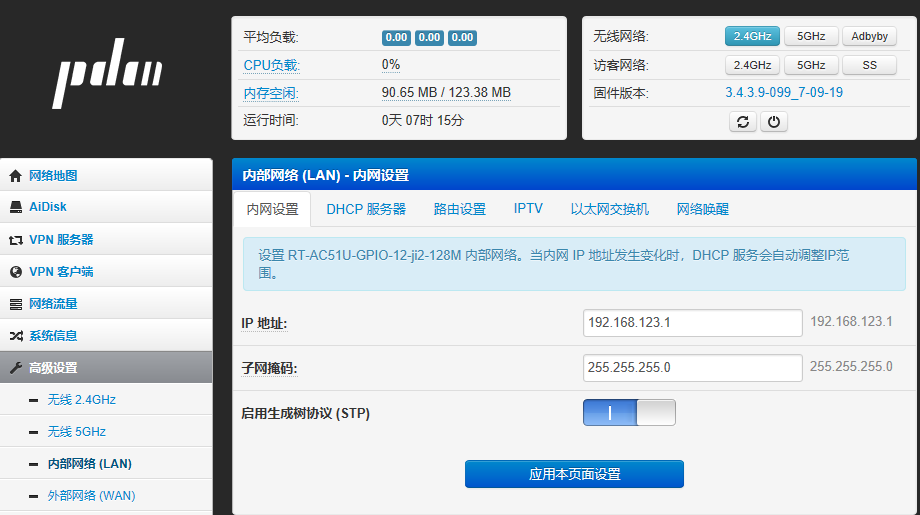Click the IP 地址 label
Image resolution: width=920 pixels, height=515 pixels.
[264, 323]
